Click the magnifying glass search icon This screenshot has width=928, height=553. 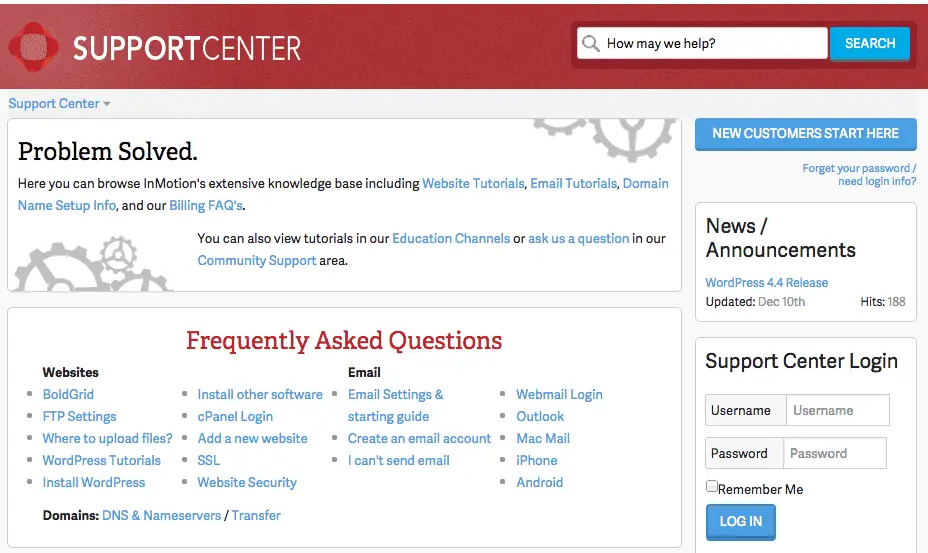pyautogui.click(x=590, y=43)
